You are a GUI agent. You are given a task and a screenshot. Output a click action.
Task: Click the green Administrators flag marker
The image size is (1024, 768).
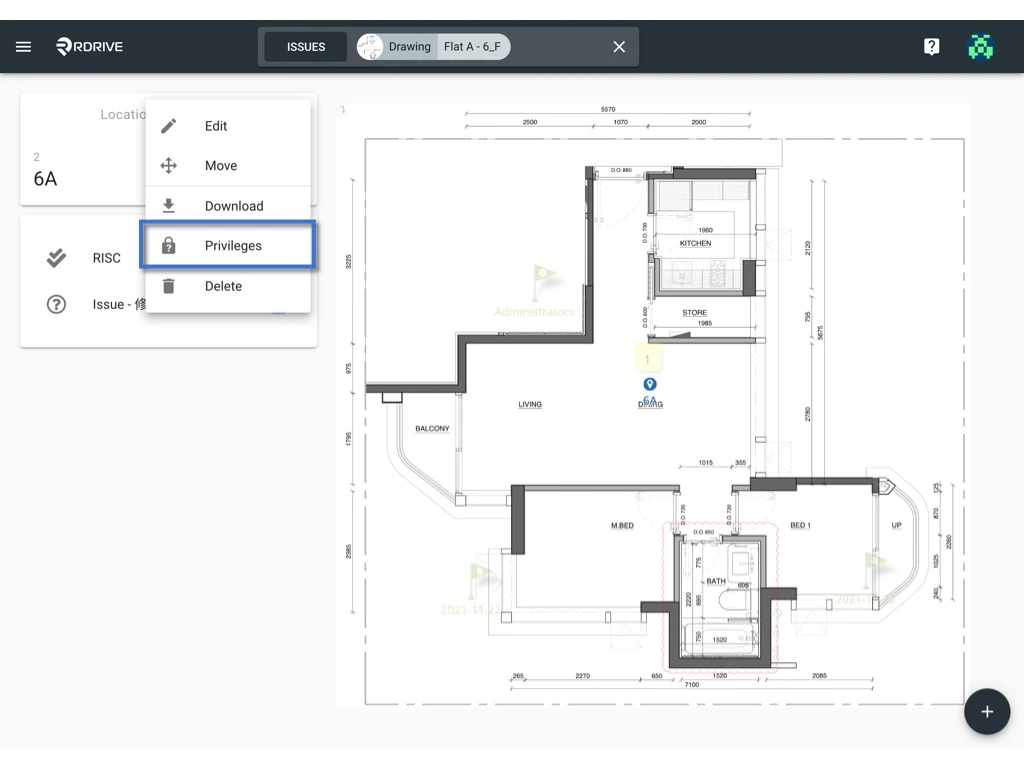542,282
